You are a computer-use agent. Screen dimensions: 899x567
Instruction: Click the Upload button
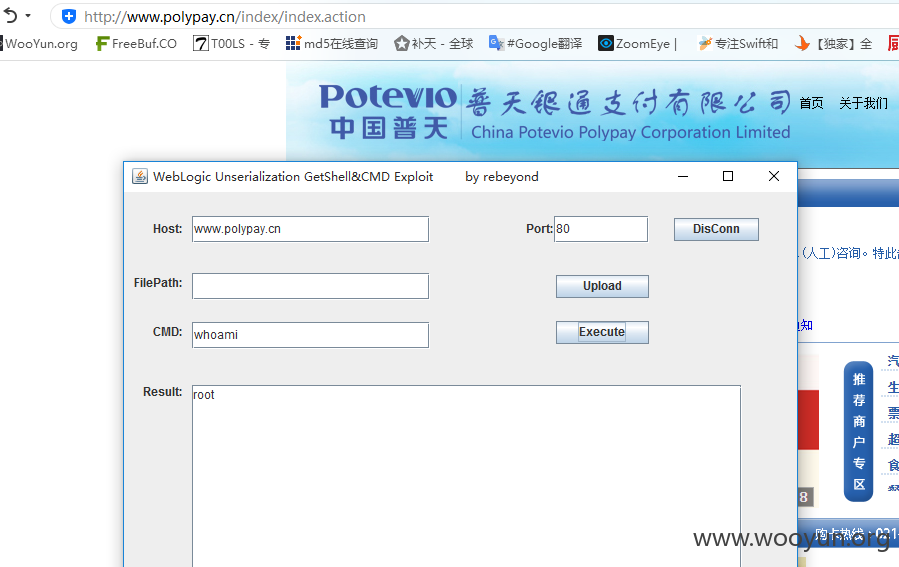tap(602, 286)
